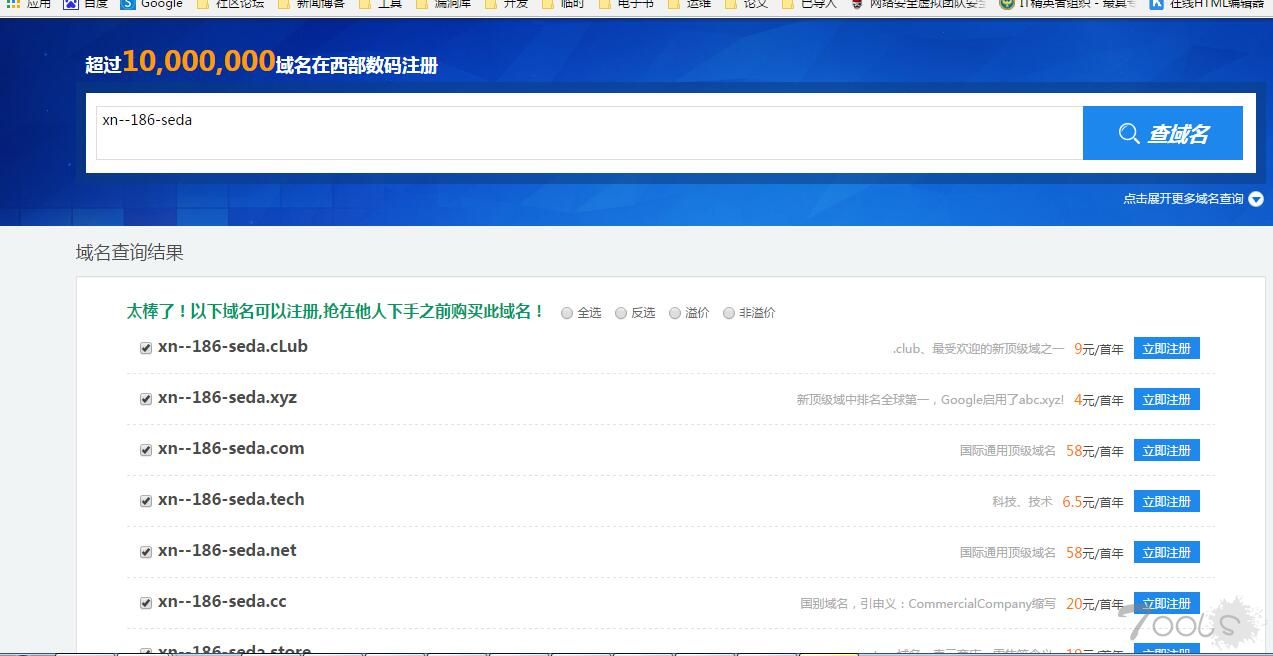Viewport: 1273px width, 656px height.
Task: Click 国际通用顶级域名 description in .com row
Action: (1008, 451)
